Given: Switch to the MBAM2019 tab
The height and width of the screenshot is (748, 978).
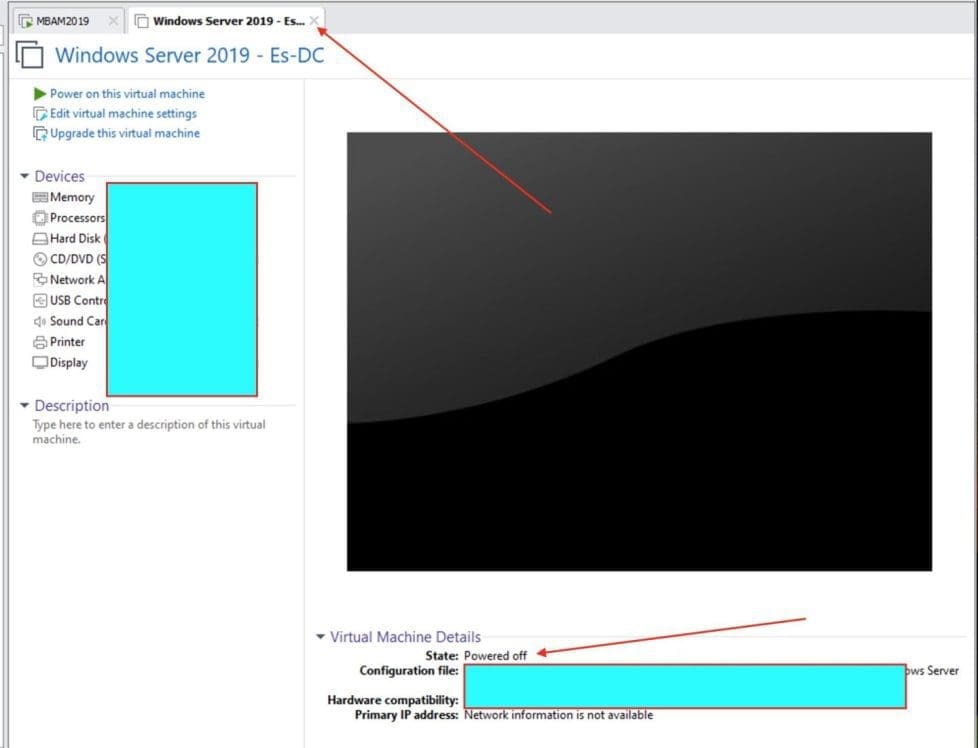Looking at the screenshot, I should [x=61, y=21].
